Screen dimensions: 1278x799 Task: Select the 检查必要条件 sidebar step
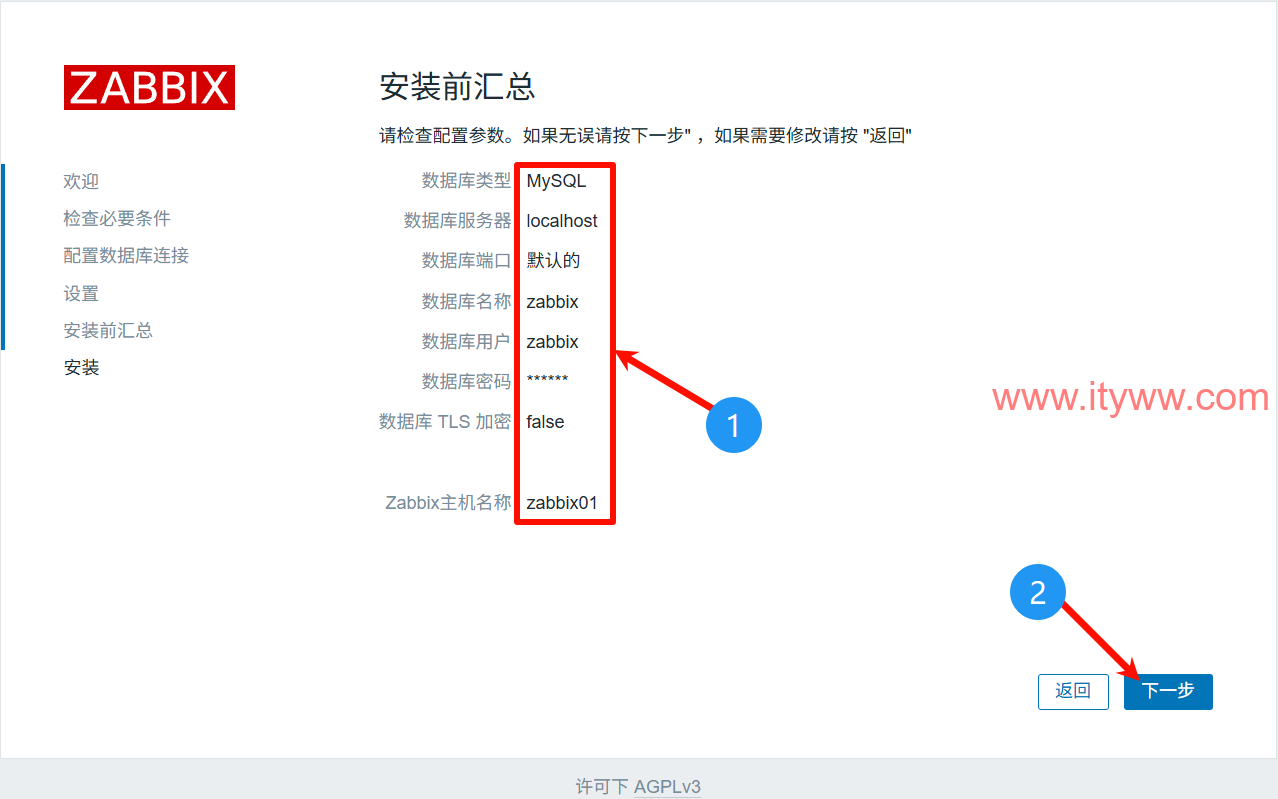pyautogui.click(x=117, y=218)
